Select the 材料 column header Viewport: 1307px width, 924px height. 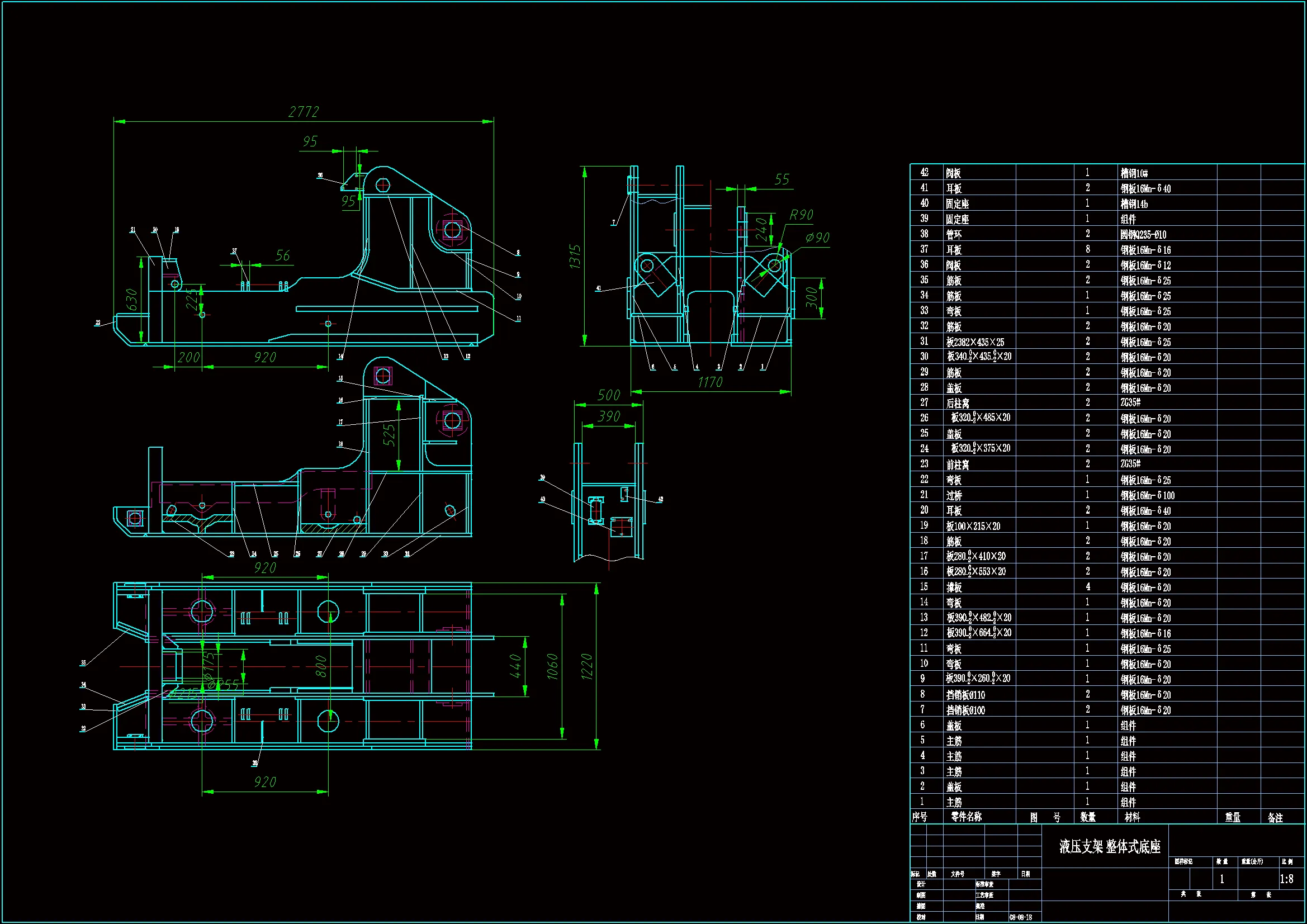[1132, 817]
